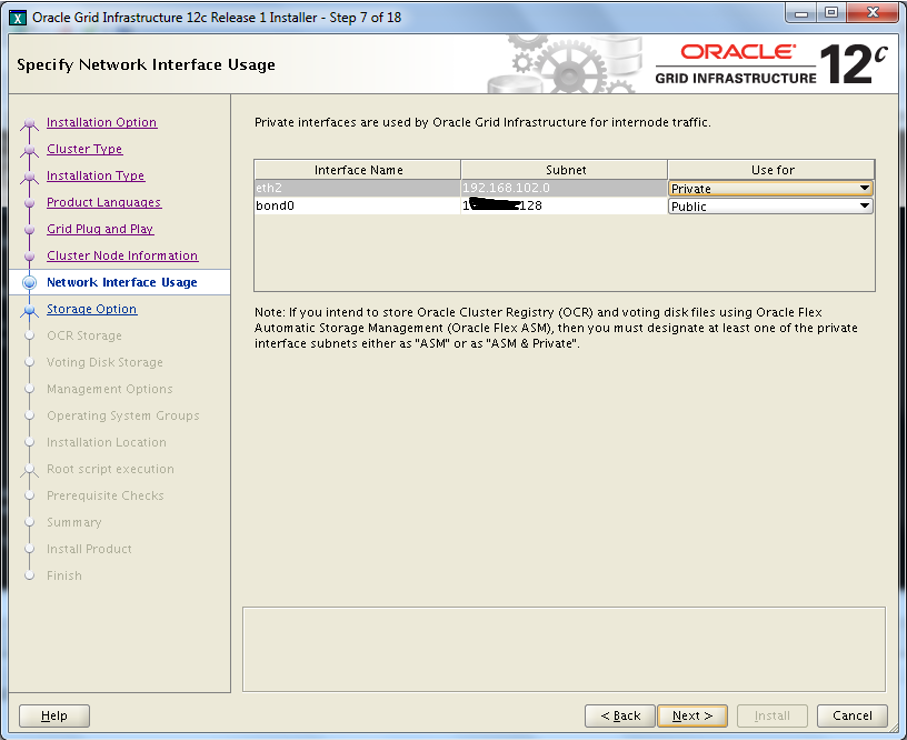Open the Storage Option step link
The height and width of the screenshot is (740, 907).
(x=92, y=309)
